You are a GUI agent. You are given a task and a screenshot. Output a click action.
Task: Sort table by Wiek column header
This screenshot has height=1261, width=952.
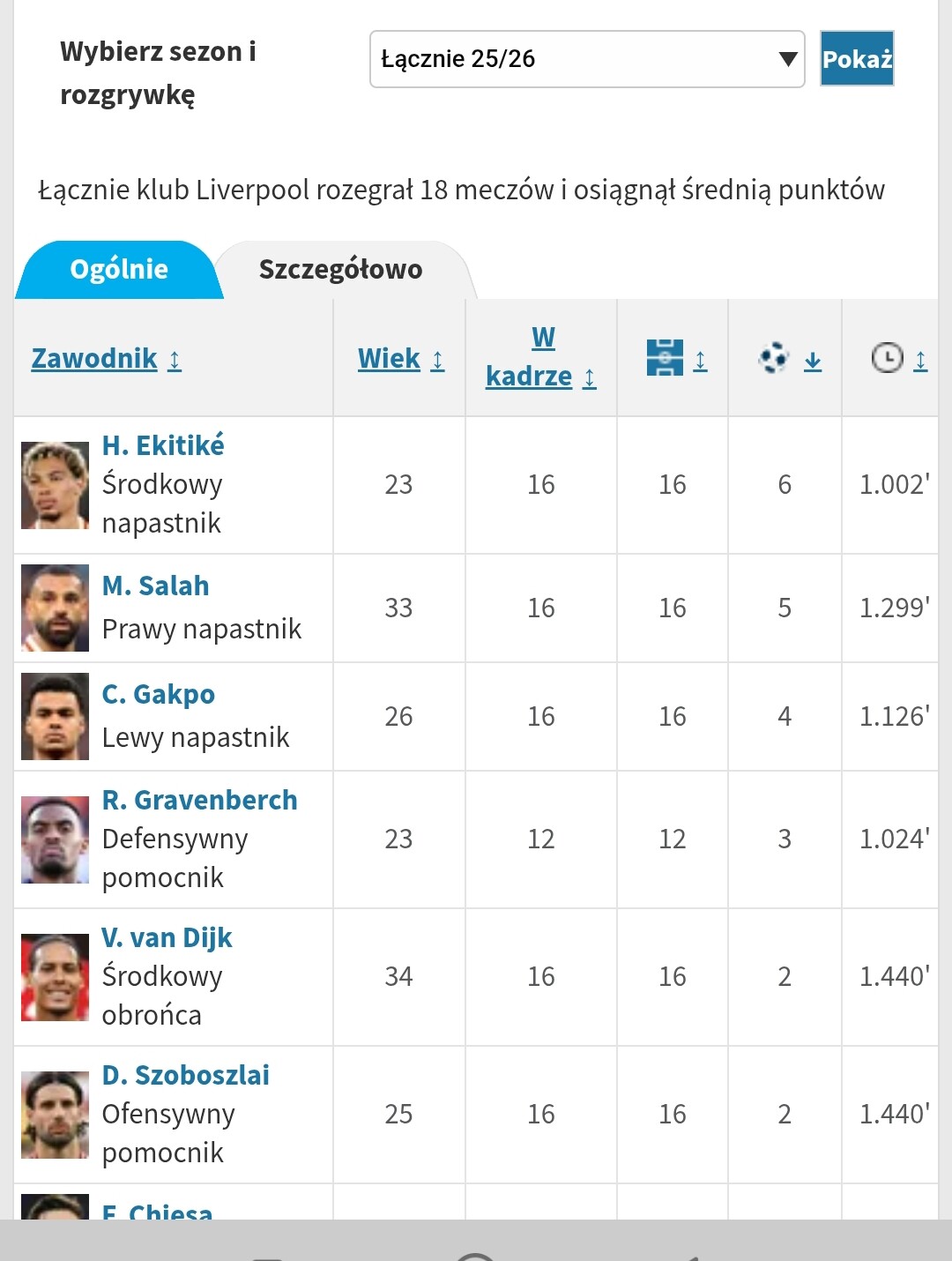click(x=389, y=359)
